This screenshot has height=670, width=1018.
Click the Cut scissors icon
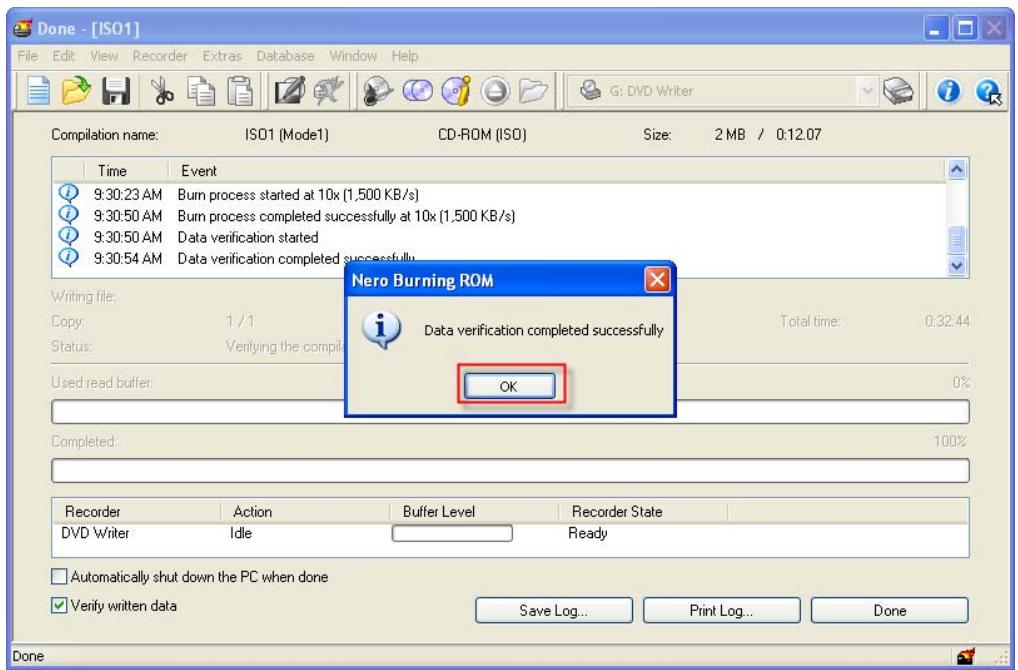pyautogui.click(x=162, y=91)
